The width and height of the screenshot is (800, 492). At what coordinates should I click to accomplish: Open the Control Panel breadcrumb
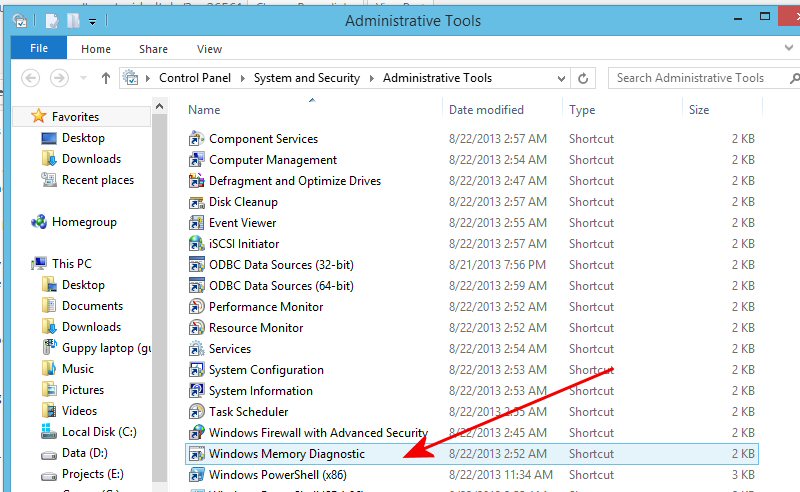pyautogui.click(x=195, y=78)
